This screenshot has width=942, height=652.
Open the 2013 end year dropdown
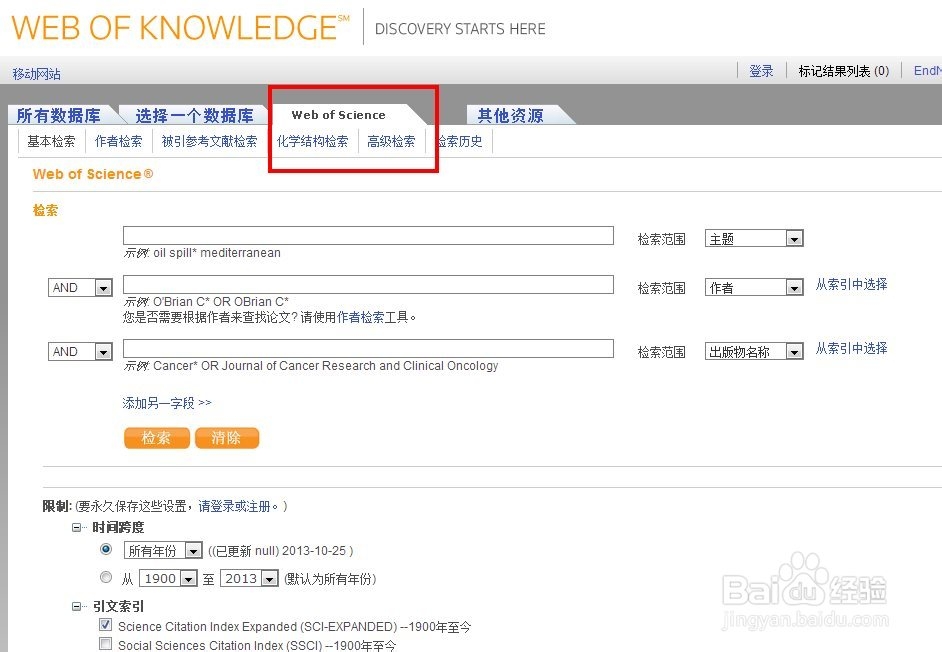(x=249, y=579)
